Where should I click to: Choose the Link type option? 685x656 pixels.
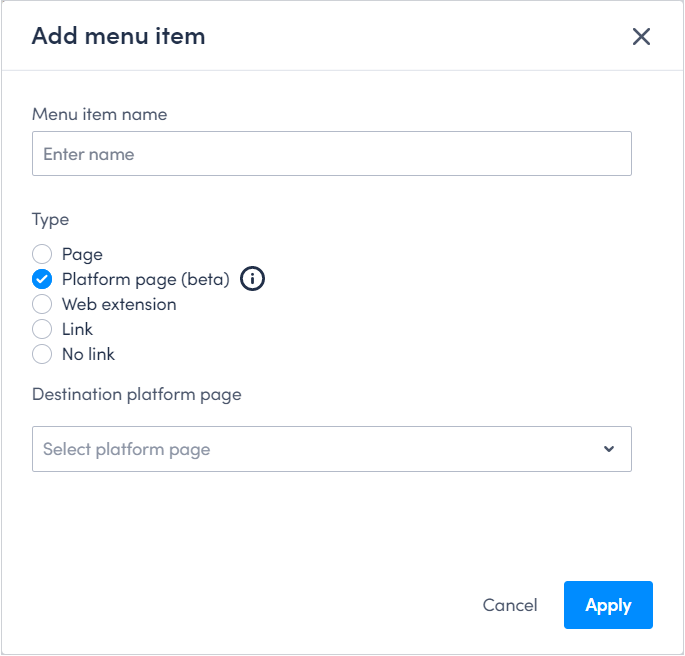pos(42,329)
